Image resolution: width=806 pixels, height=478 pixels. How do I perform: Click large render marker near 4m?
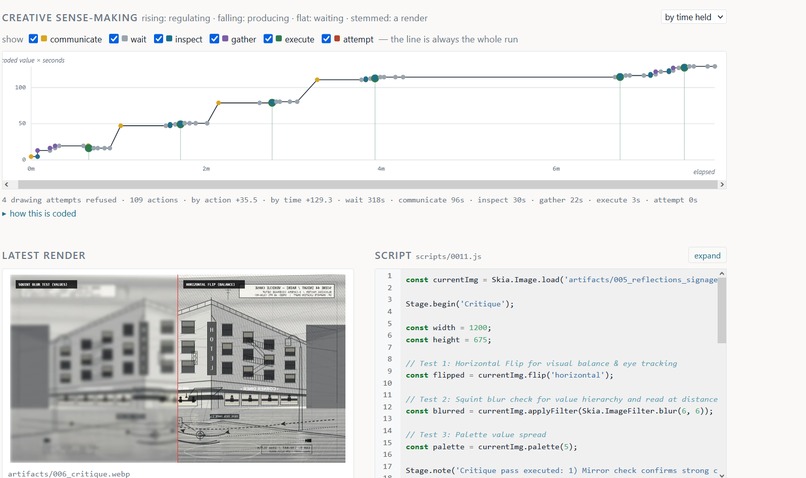pos(375,78)
